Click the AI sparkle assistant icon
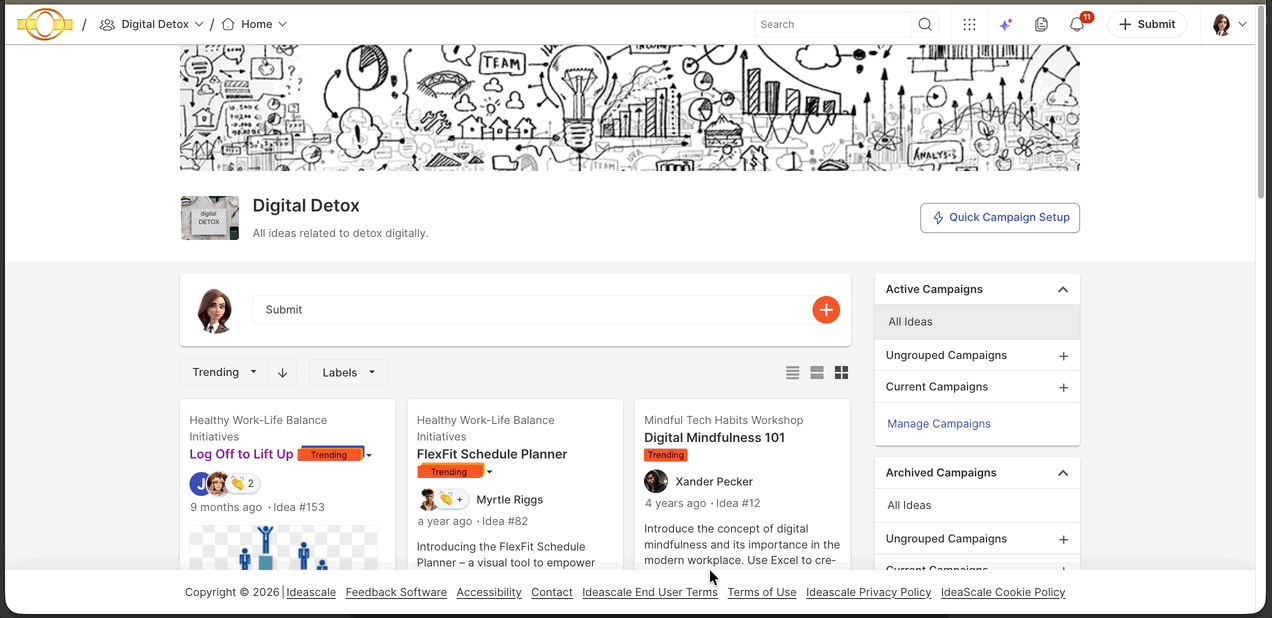This screenshot has height=618, width=1272. pyautogui.click(x=1006, y=25)
